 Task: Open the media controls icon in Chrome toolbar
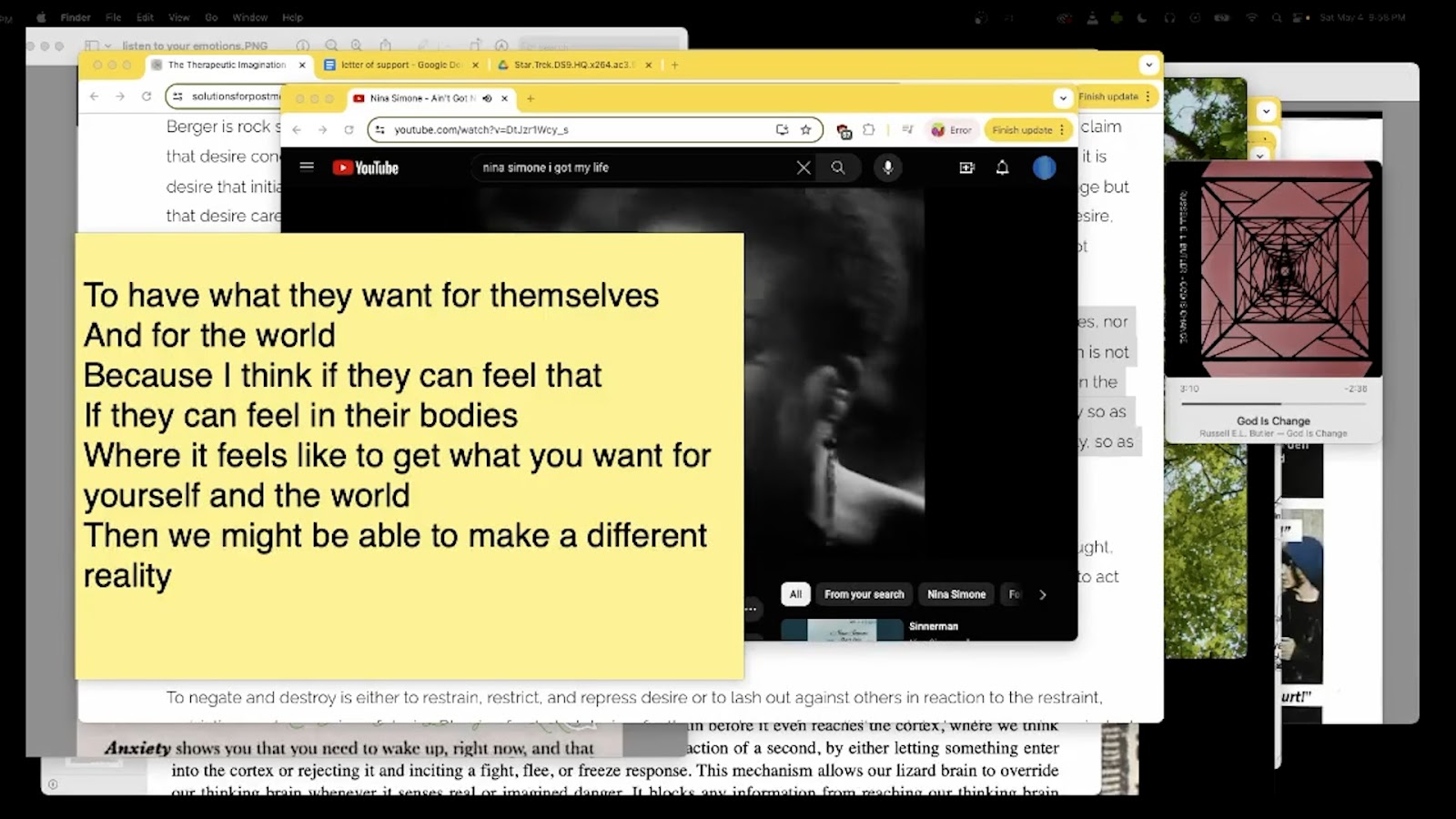click(907, 130)
